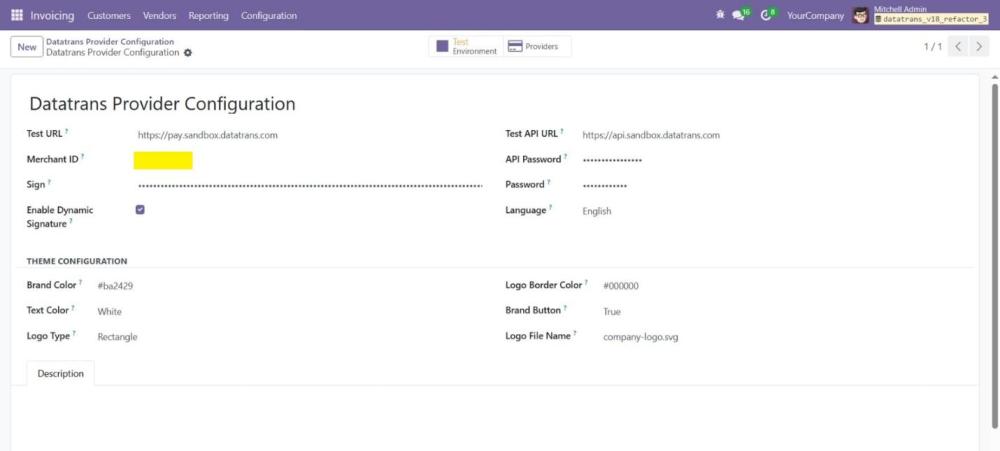
Task: Open the Providers smart button
Action: [x=535, y=47]
